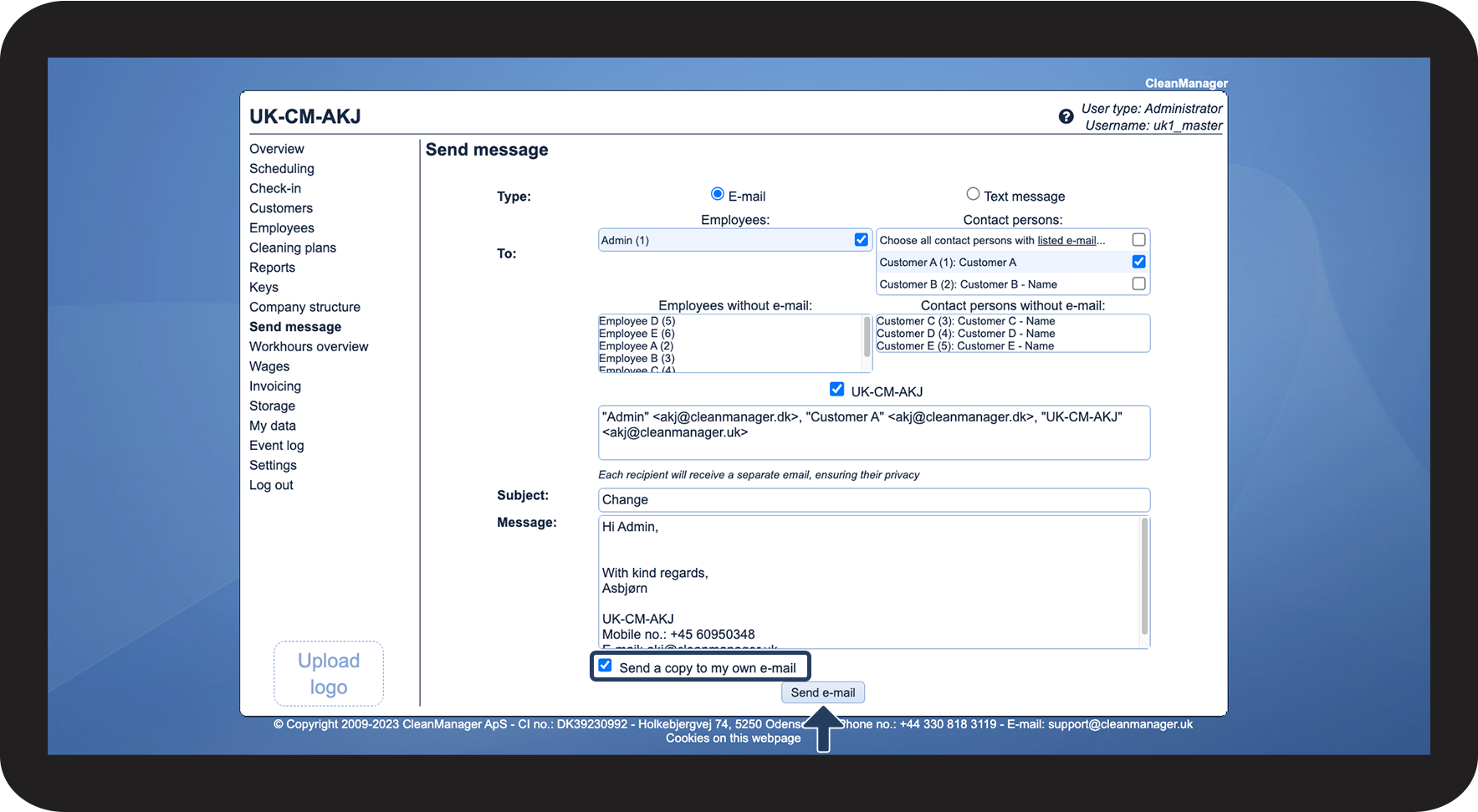1478x812 pixels.
Task: Go to Company structure
Action: click(x=304, y=307)
